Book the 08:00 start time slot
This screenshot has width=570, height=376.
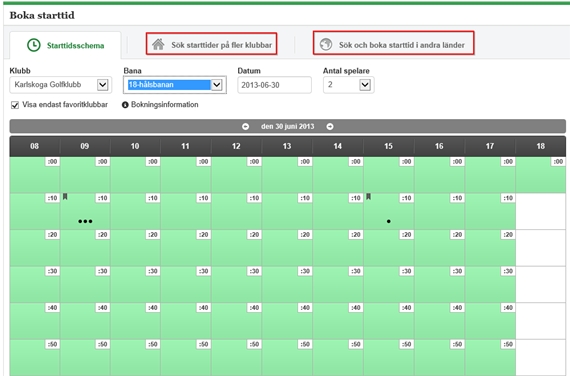click(x=35, y=175)
